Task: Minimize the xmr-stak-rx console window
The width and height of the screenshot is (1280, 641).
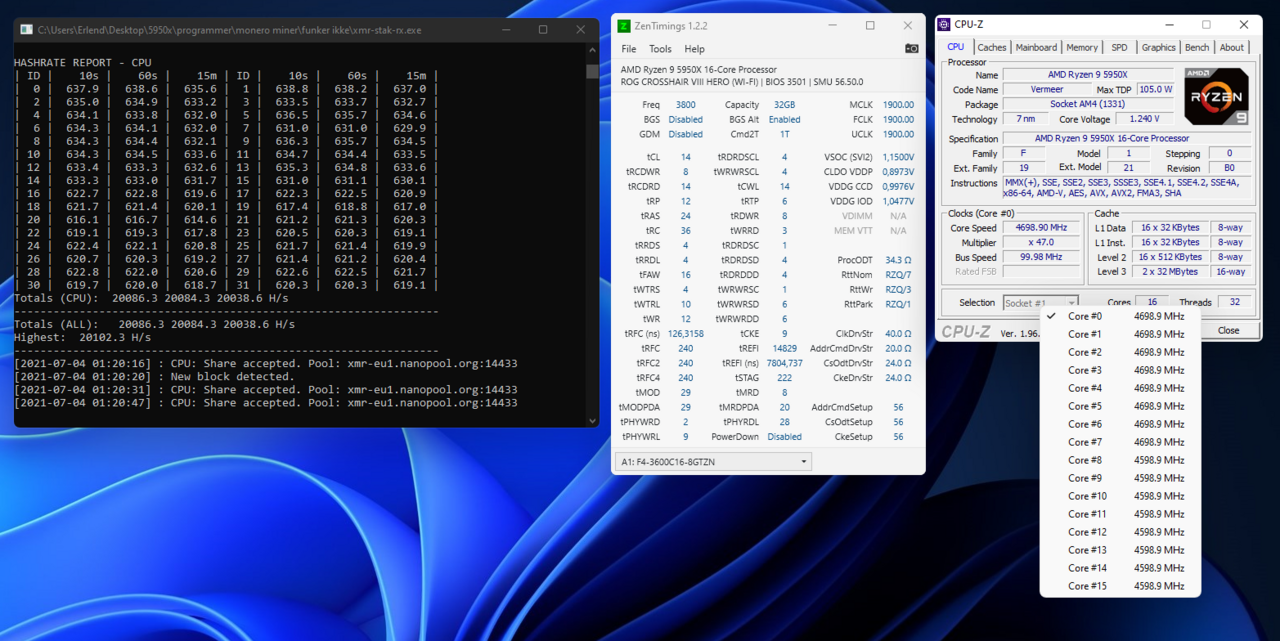Action: 506,30
